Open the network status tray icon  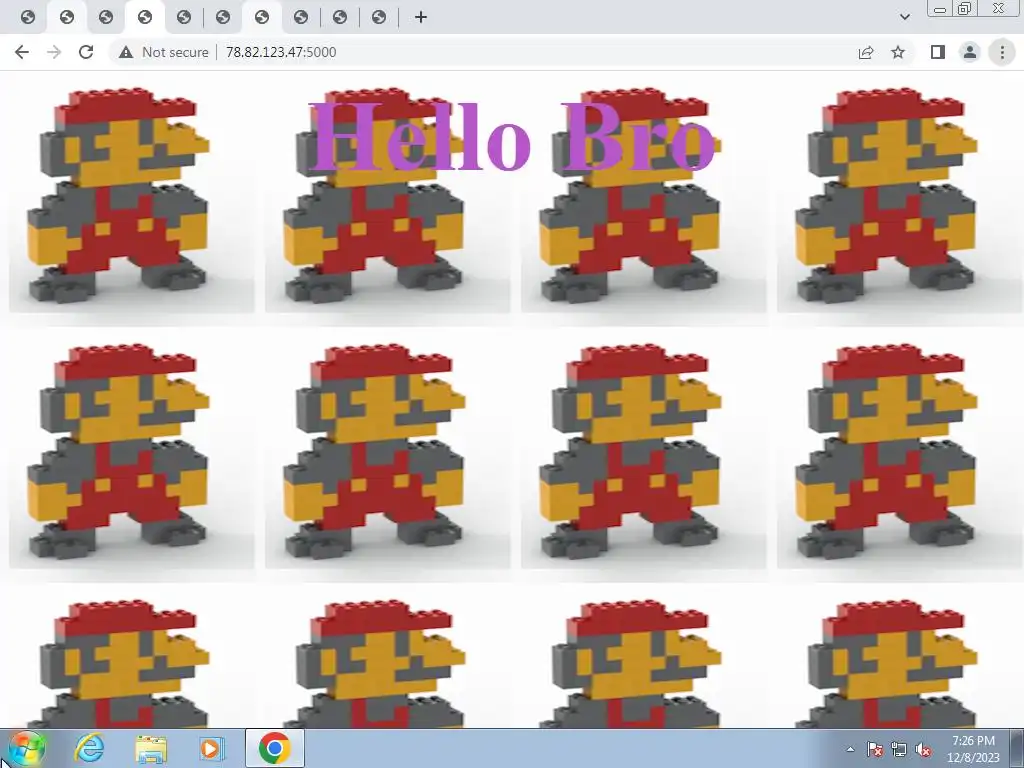899,749
